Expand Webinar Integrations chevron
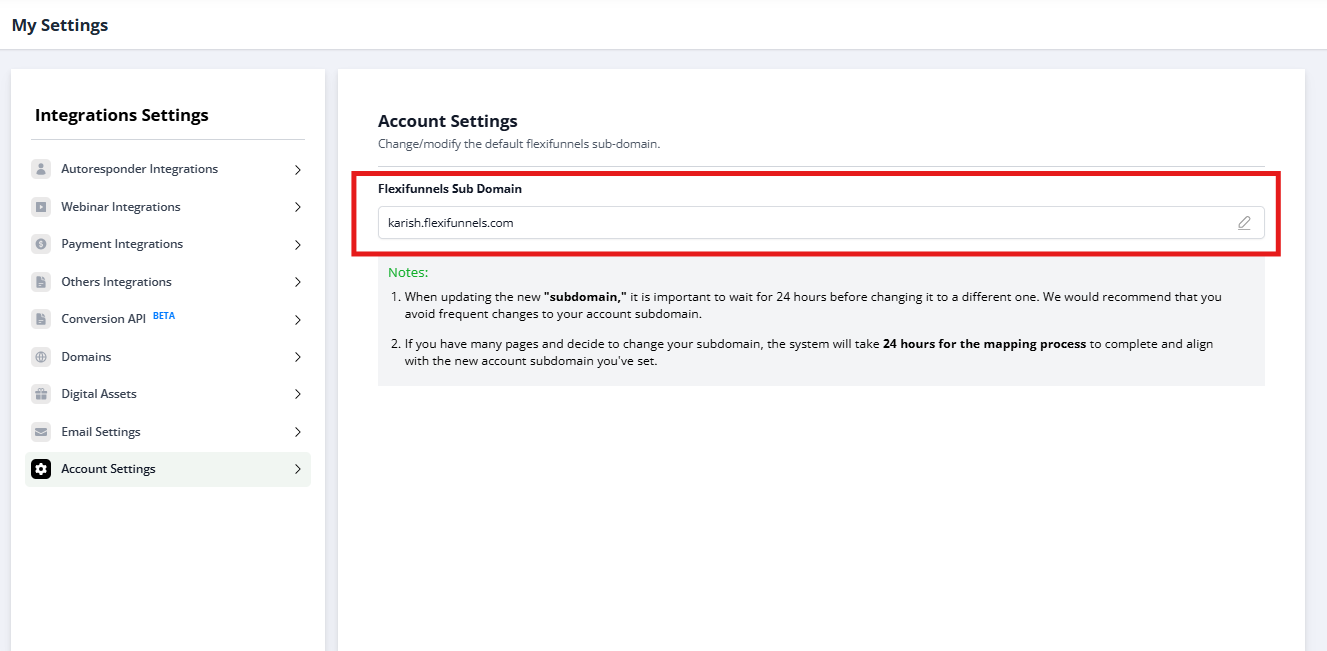 [298, 207]
